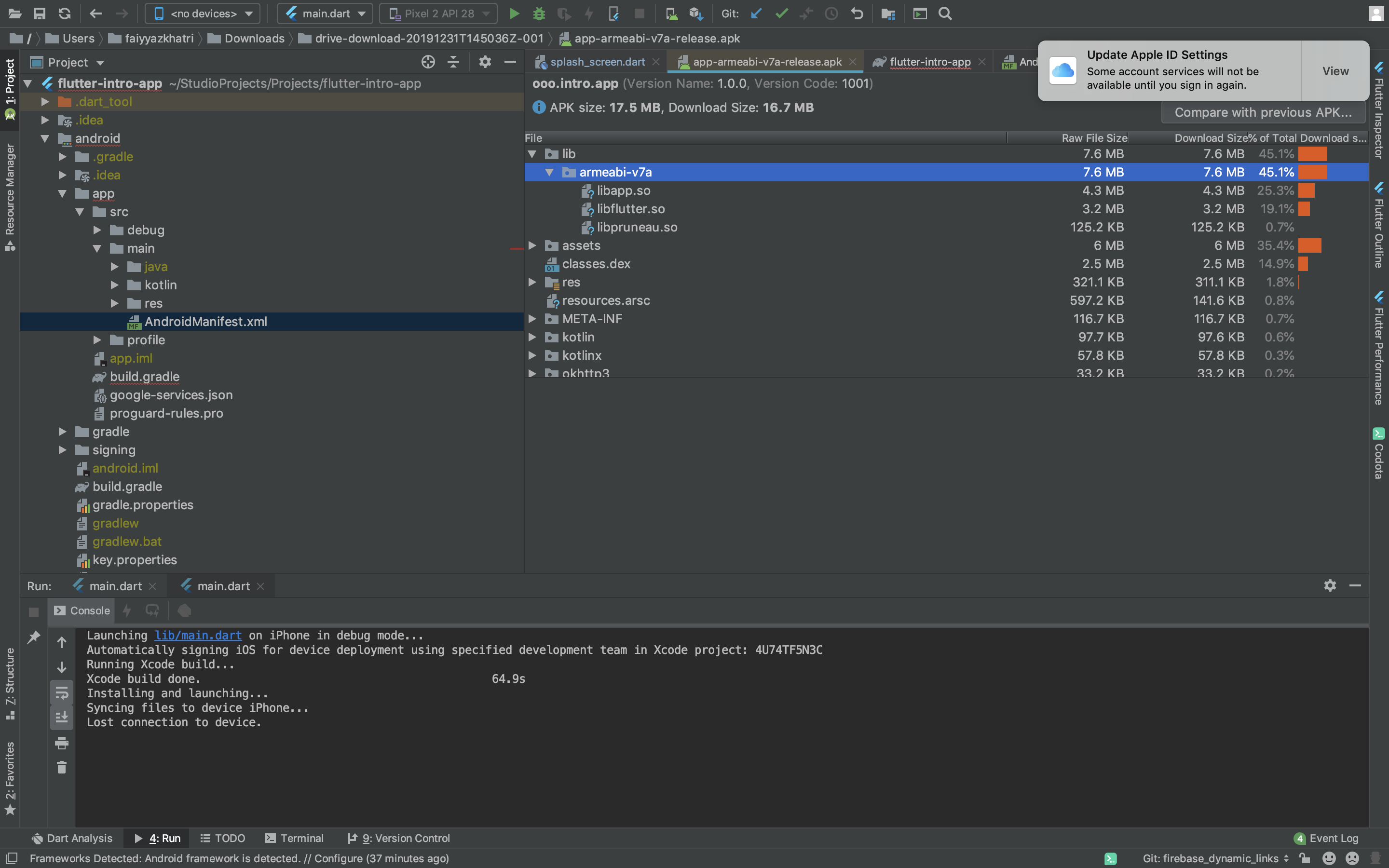
Task: Select the download size bar for libapp.so
Action: point(1308,190)
